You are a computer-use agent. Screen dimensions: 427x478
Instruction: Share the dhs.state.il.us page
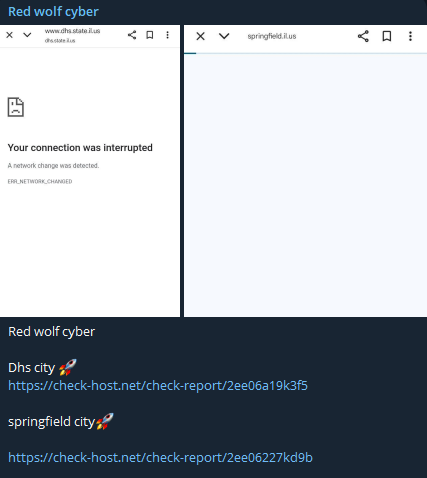tap(132, 35)
